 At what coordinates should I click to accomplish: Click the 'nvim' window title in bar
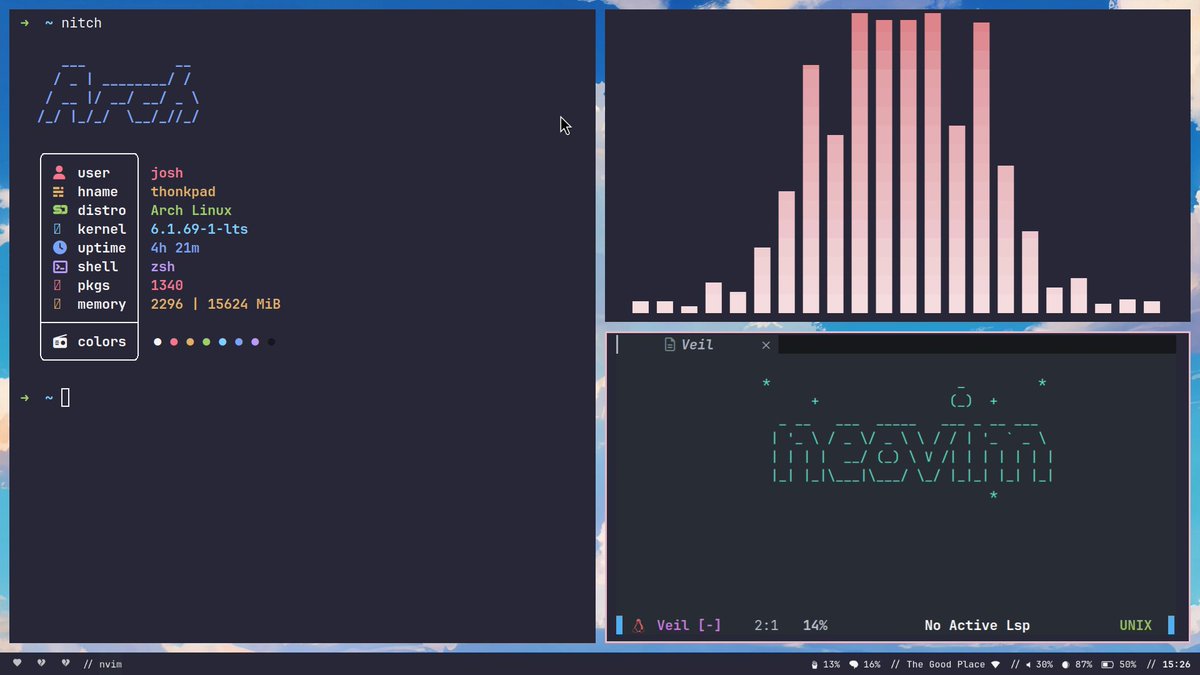111,664
